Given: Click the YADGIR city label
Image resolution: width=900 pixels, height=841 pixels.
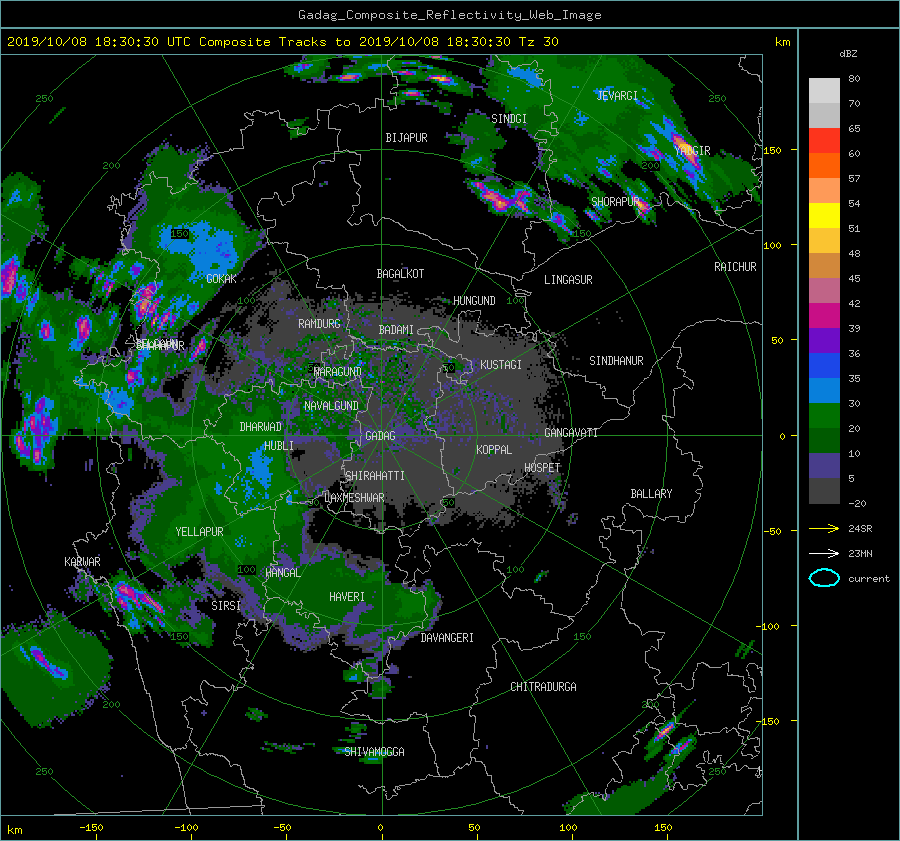Looking at the screenshot, I should pos(692,151).
